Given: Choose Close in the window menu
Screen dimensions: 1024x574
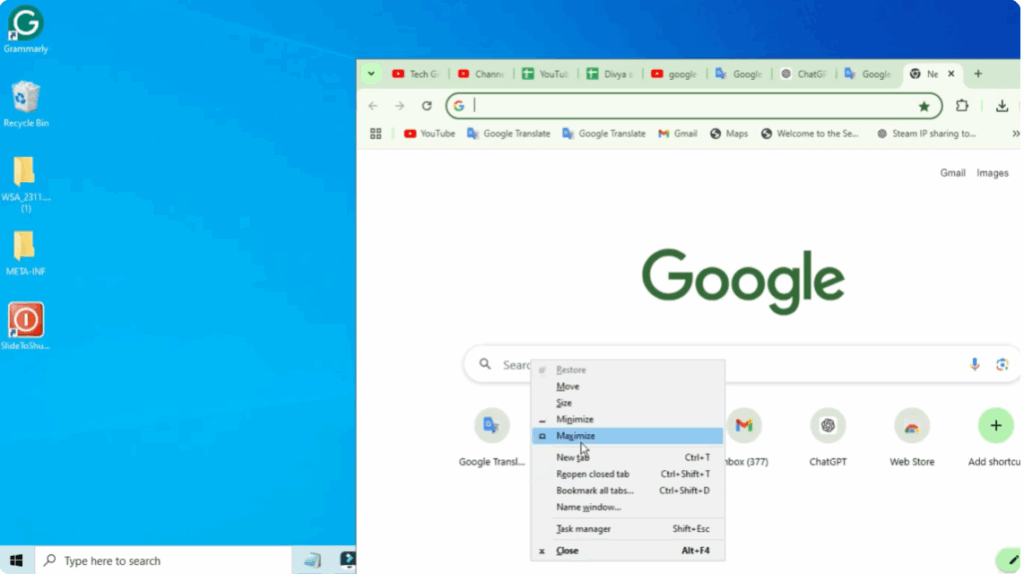Looking at the screenshot, I should tap(627, 550).
